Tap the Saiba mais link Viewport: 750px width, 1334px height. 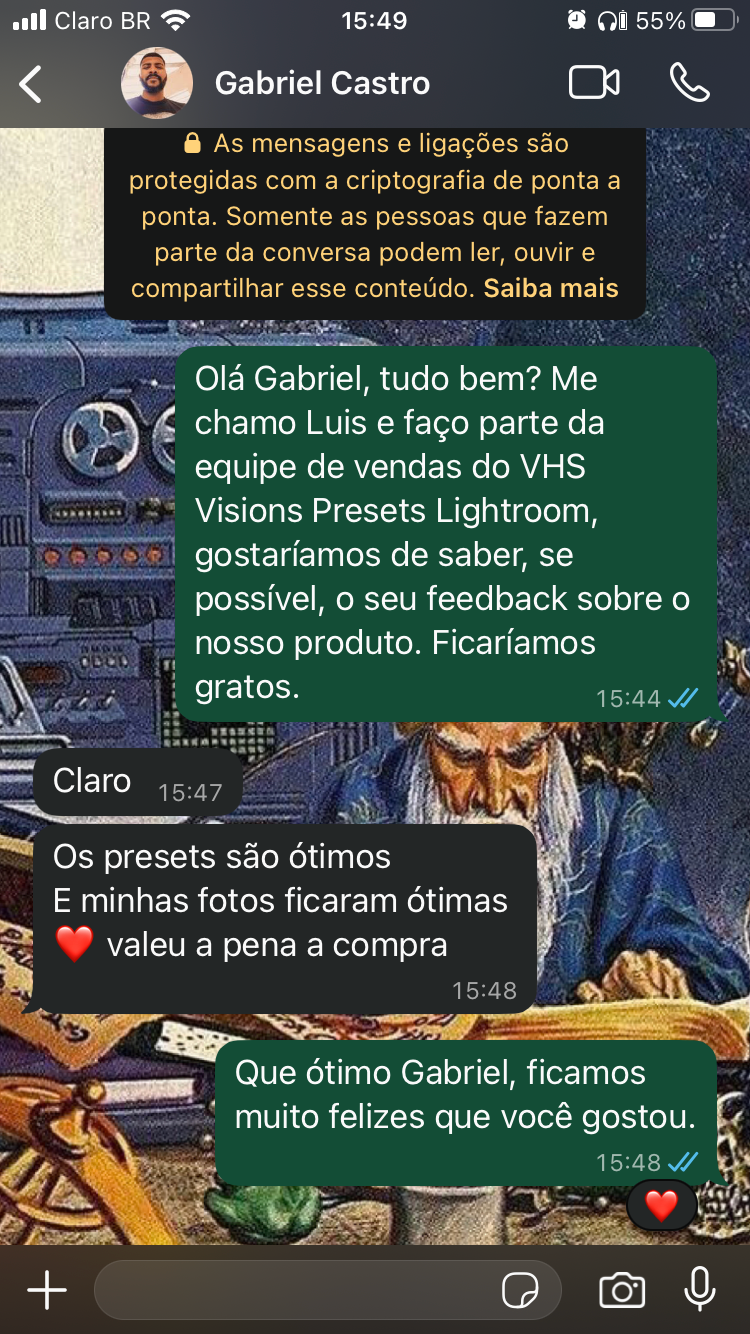pyautogui.click(x=551, y=289)
